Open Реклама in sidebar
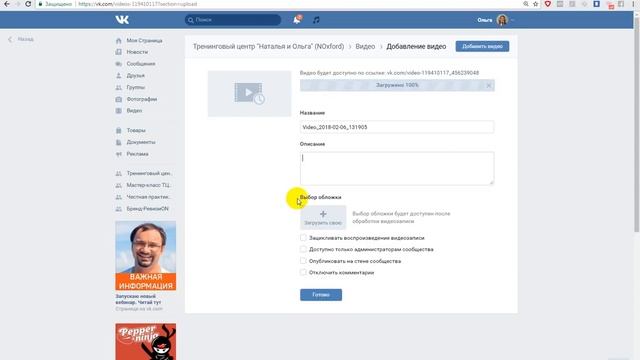 [138, 154]
